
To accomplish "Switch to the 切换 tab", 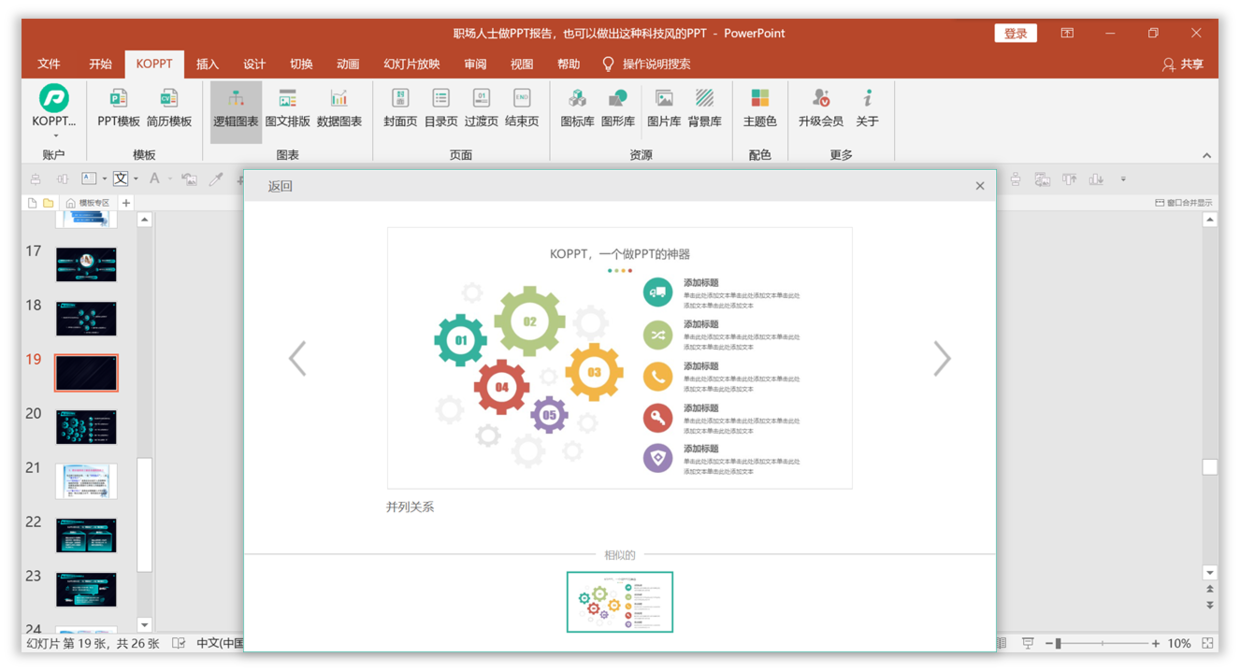I will coord(301,64).
